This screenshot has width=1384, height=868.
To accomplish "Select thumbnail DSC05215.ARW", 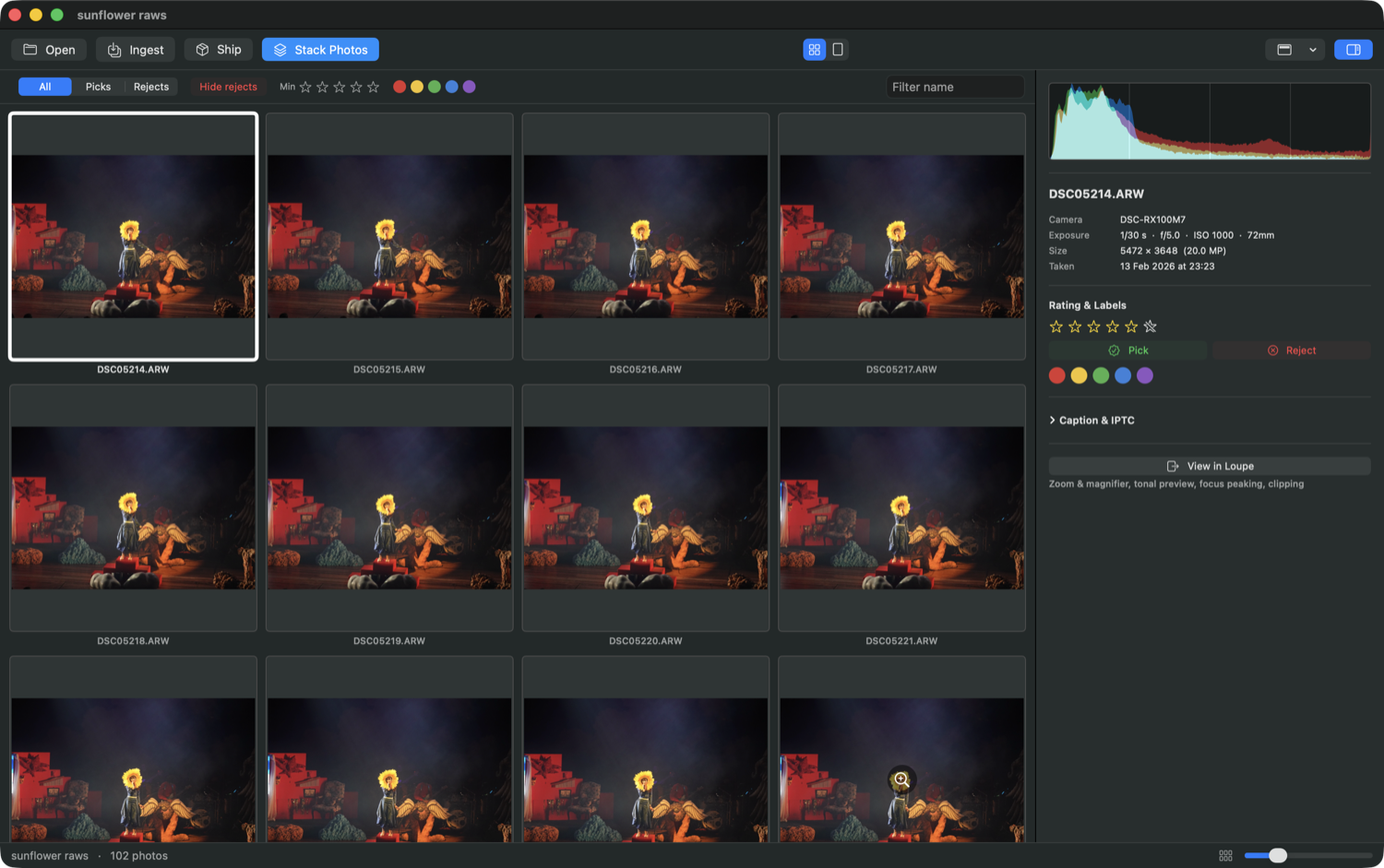I will click(x=389, y=236).
